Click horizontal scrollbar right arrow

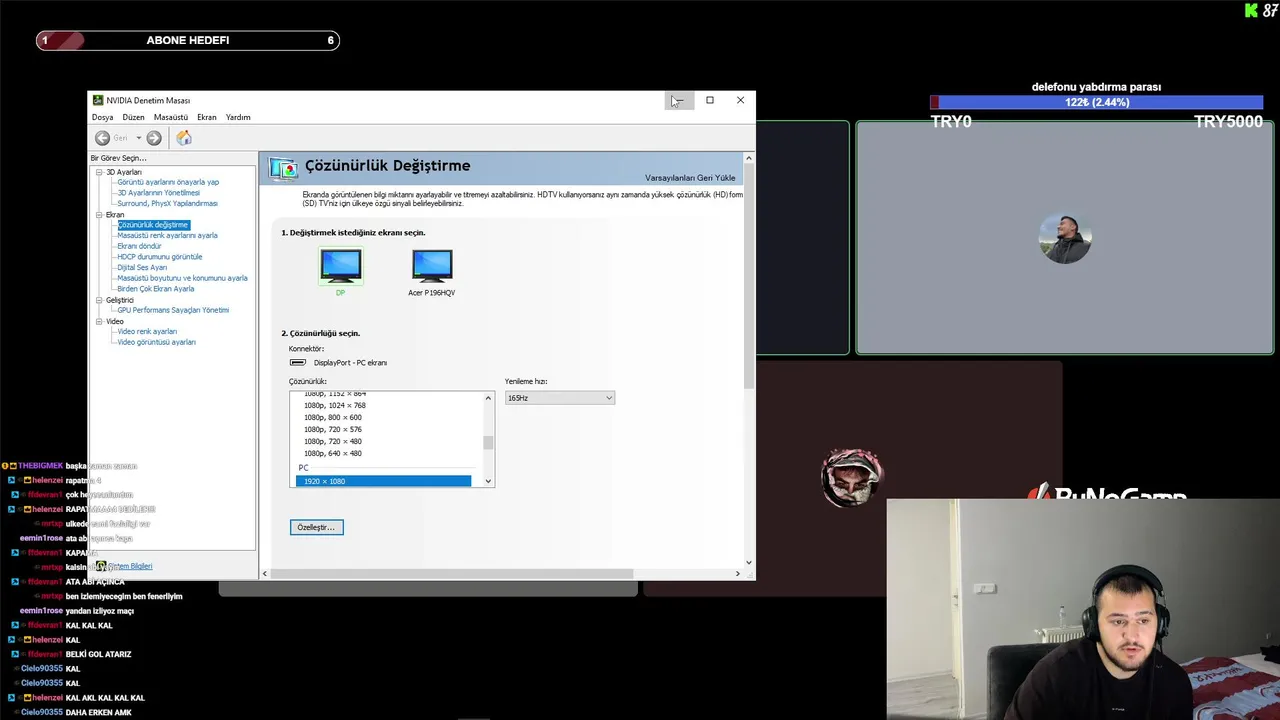point(738,573)
